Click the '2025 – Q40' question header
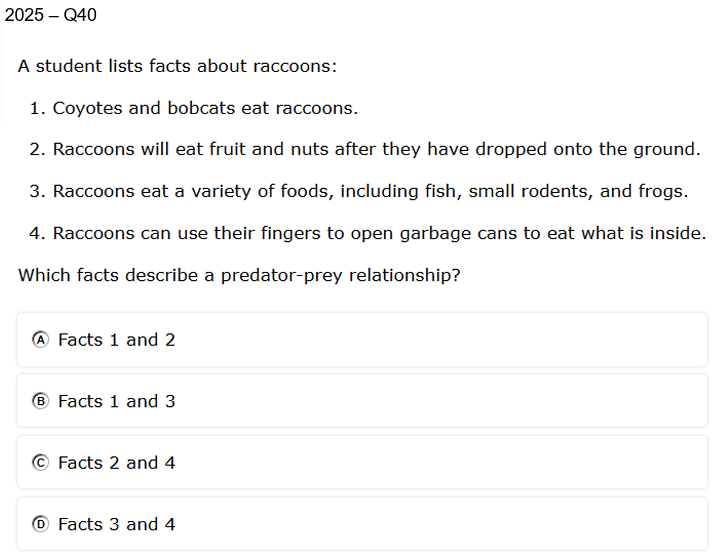This screenshot has width=717, height=556. point(51,15)
